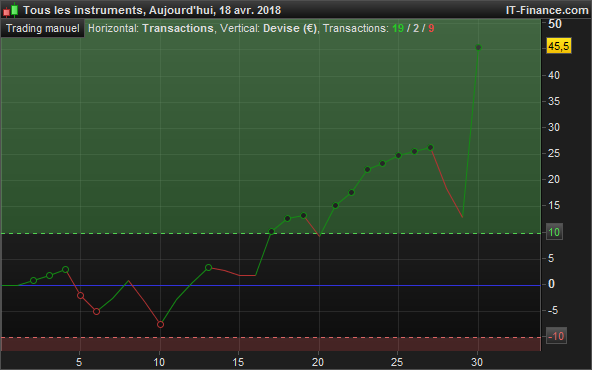Open the IT-Finance.com link
The height and width of the screenshot is (370, 592).
(x=547, y=10)
